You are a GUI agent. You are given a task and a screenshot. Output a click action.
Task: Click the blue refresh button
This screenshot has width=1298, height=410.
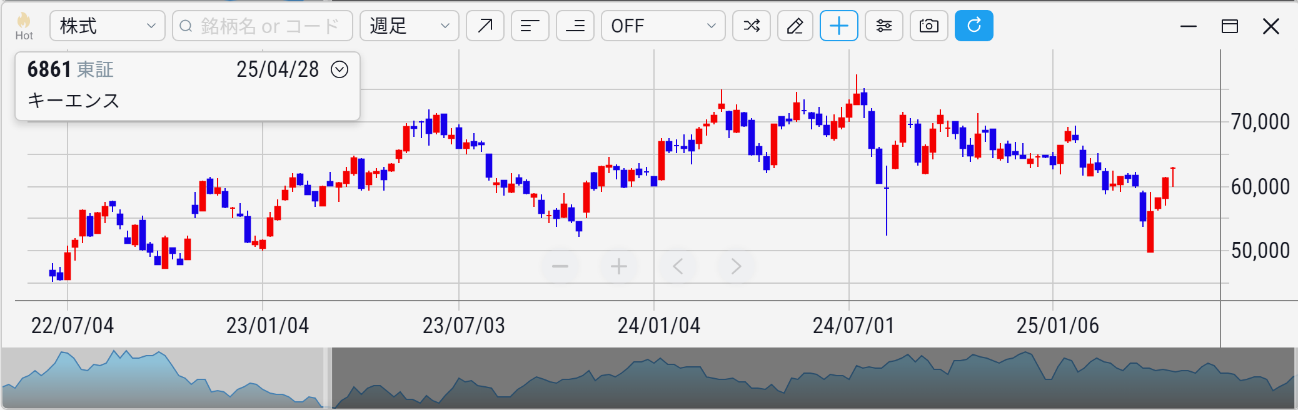coord(974,26)
